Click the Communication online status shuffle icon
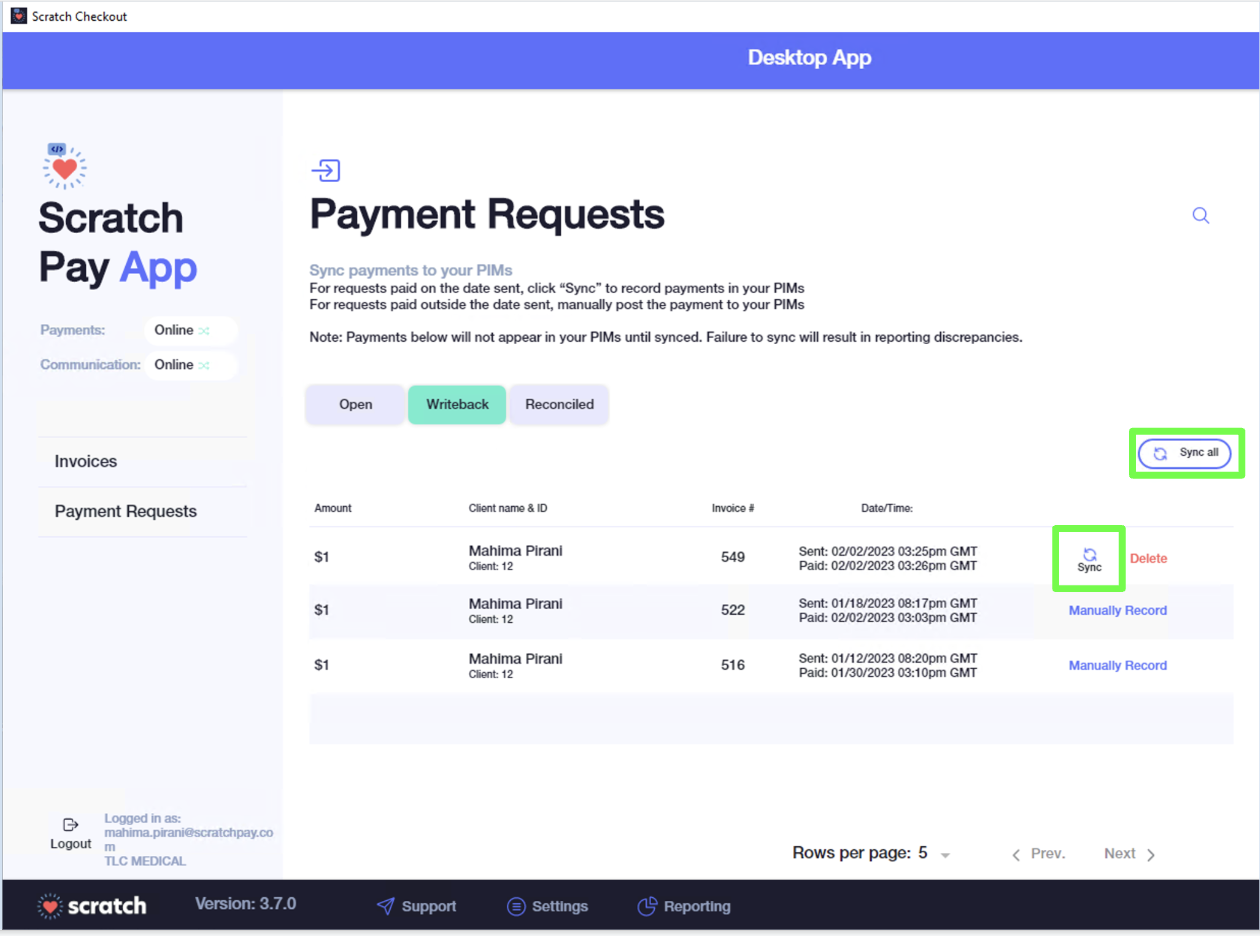Screen dimensions: 1260x936 pyautogui.click(x=204, y=365)
